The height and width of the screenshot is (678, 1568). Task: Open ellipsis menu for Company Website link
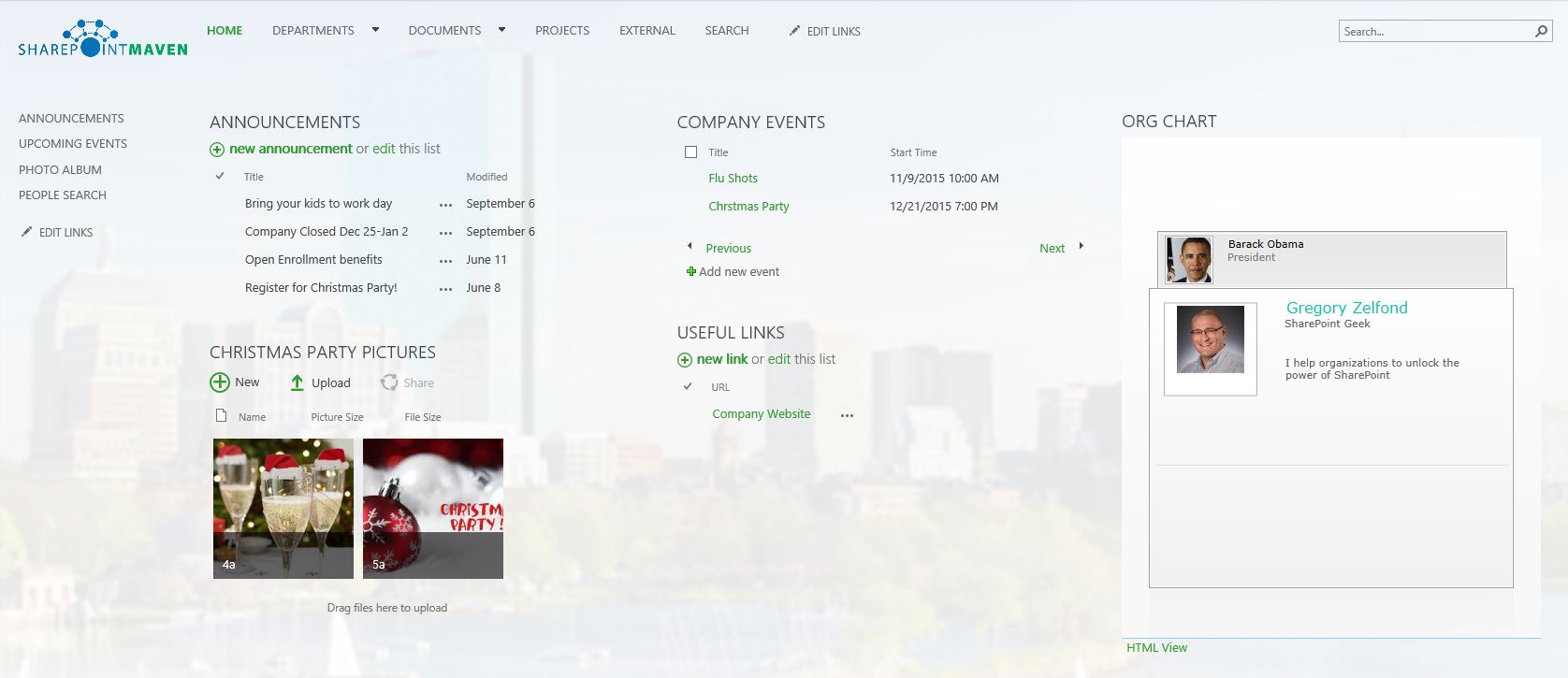click(x=848, y=415)
